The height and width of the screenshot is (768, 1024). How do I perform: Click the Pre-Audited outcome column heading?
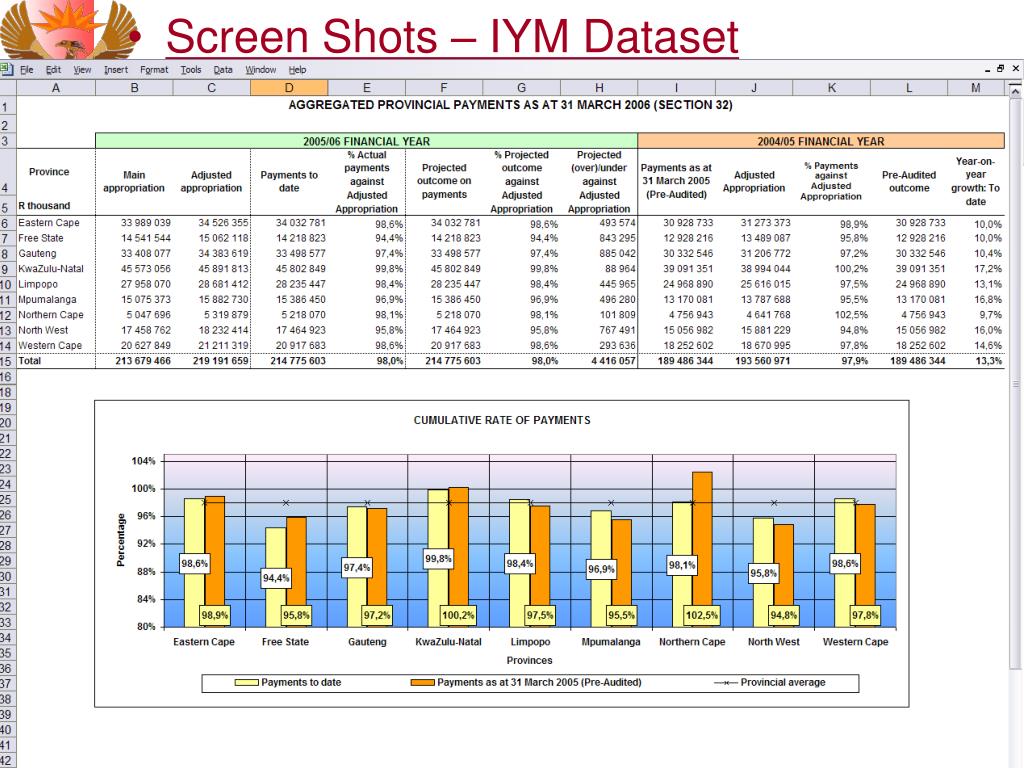(x=909, y=182)
